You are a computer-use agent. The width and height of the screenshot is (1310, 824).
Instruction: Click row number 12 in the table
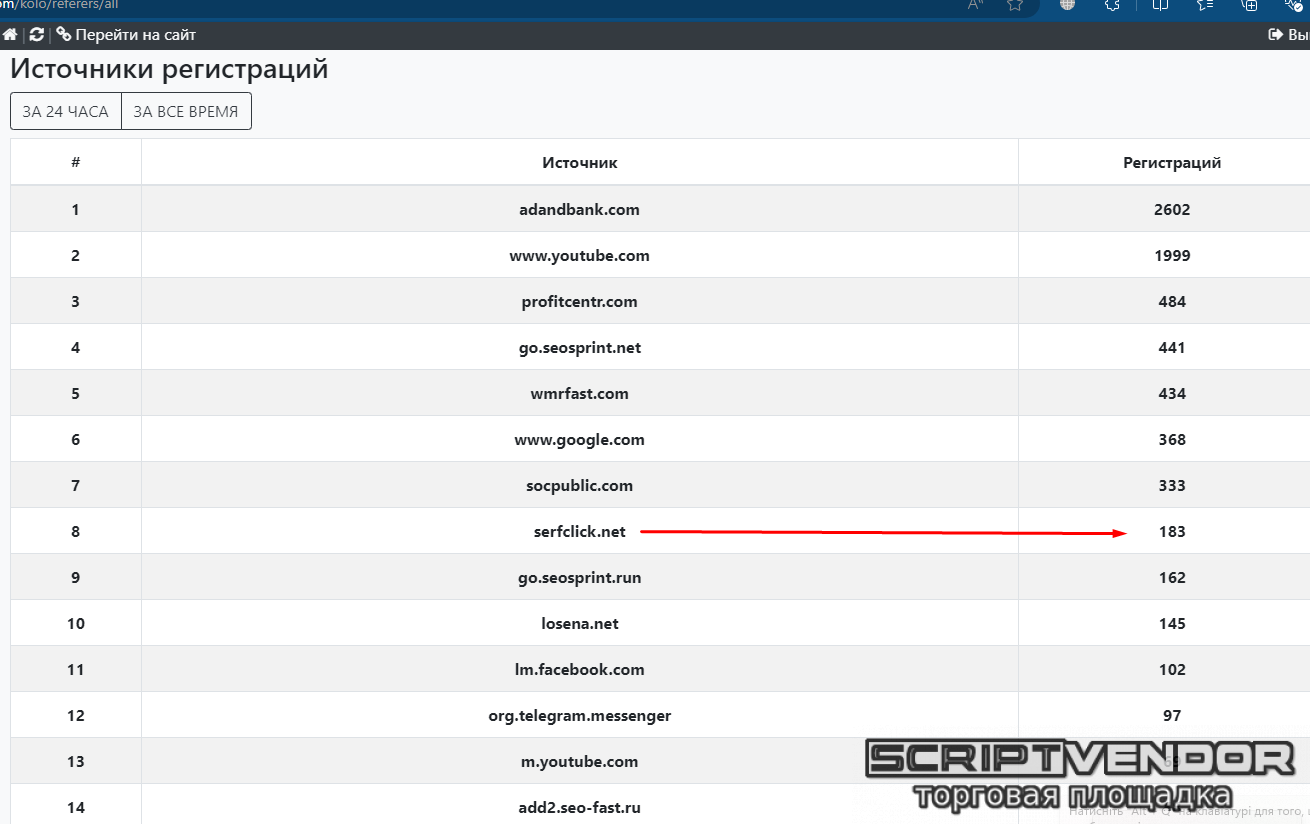[76, 716]
